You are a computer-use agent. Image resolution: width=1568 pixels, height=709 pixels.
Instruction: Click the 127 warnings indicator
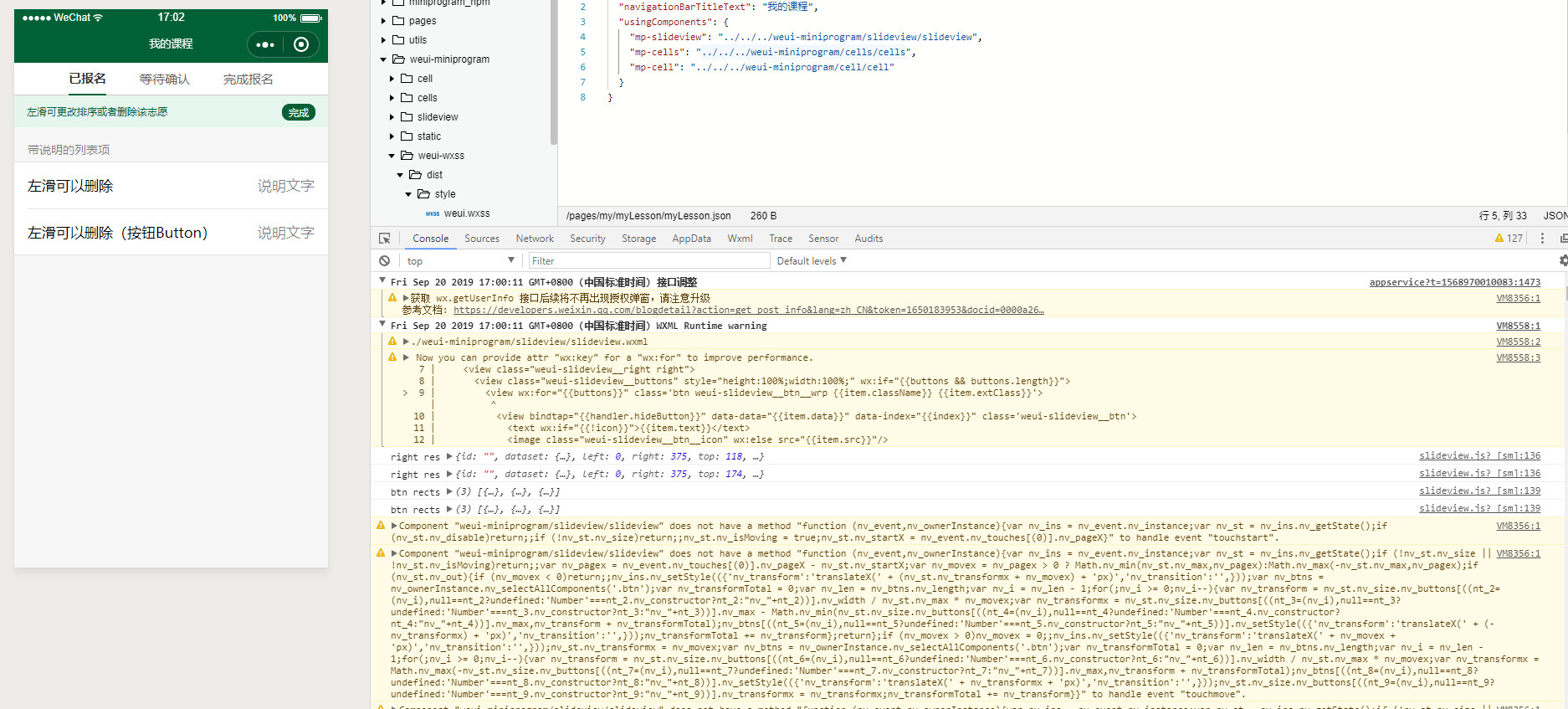[1509, 239]
